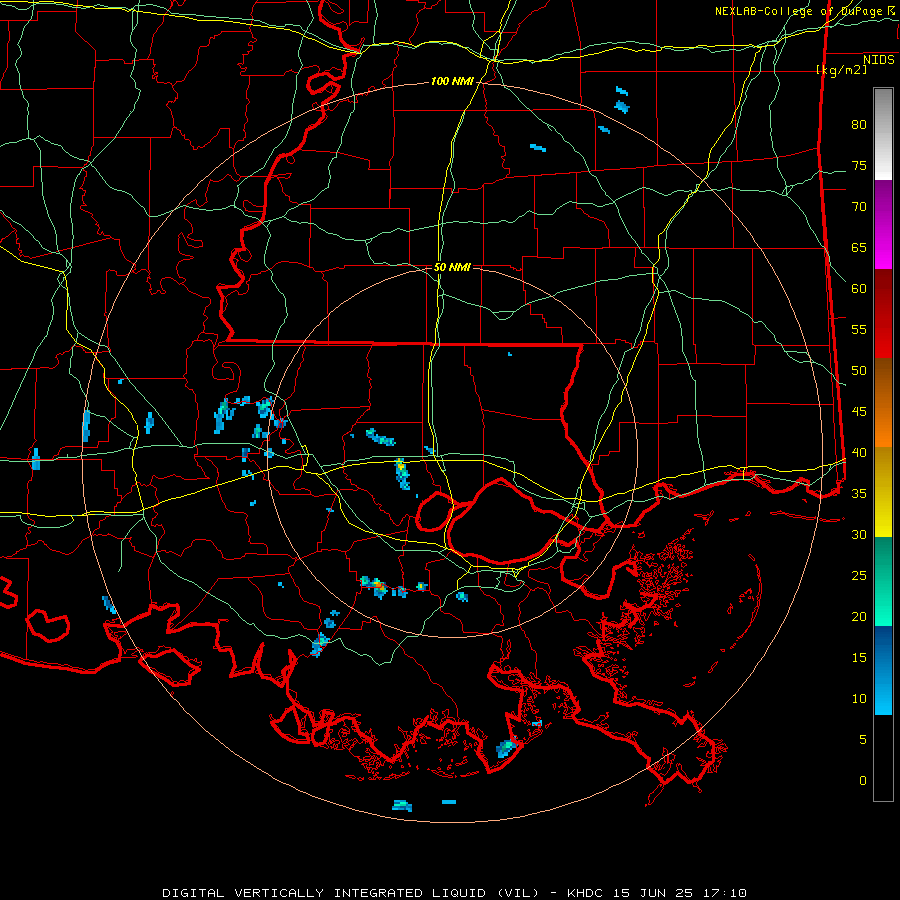Viewport: 900px width, 900px height.
Task: Select the black bottom segment of the color scale
Action: tap(883, 758)
